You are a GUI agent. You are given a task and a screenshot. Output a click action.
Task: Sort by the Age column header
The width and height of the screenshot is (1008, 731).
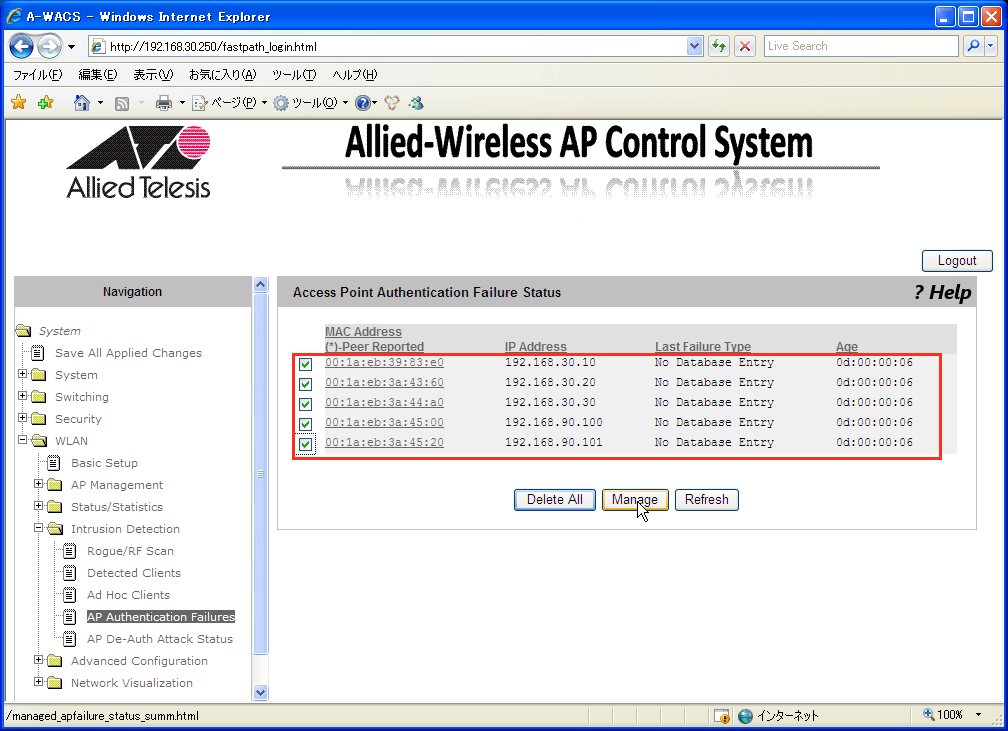pos(847,347)
